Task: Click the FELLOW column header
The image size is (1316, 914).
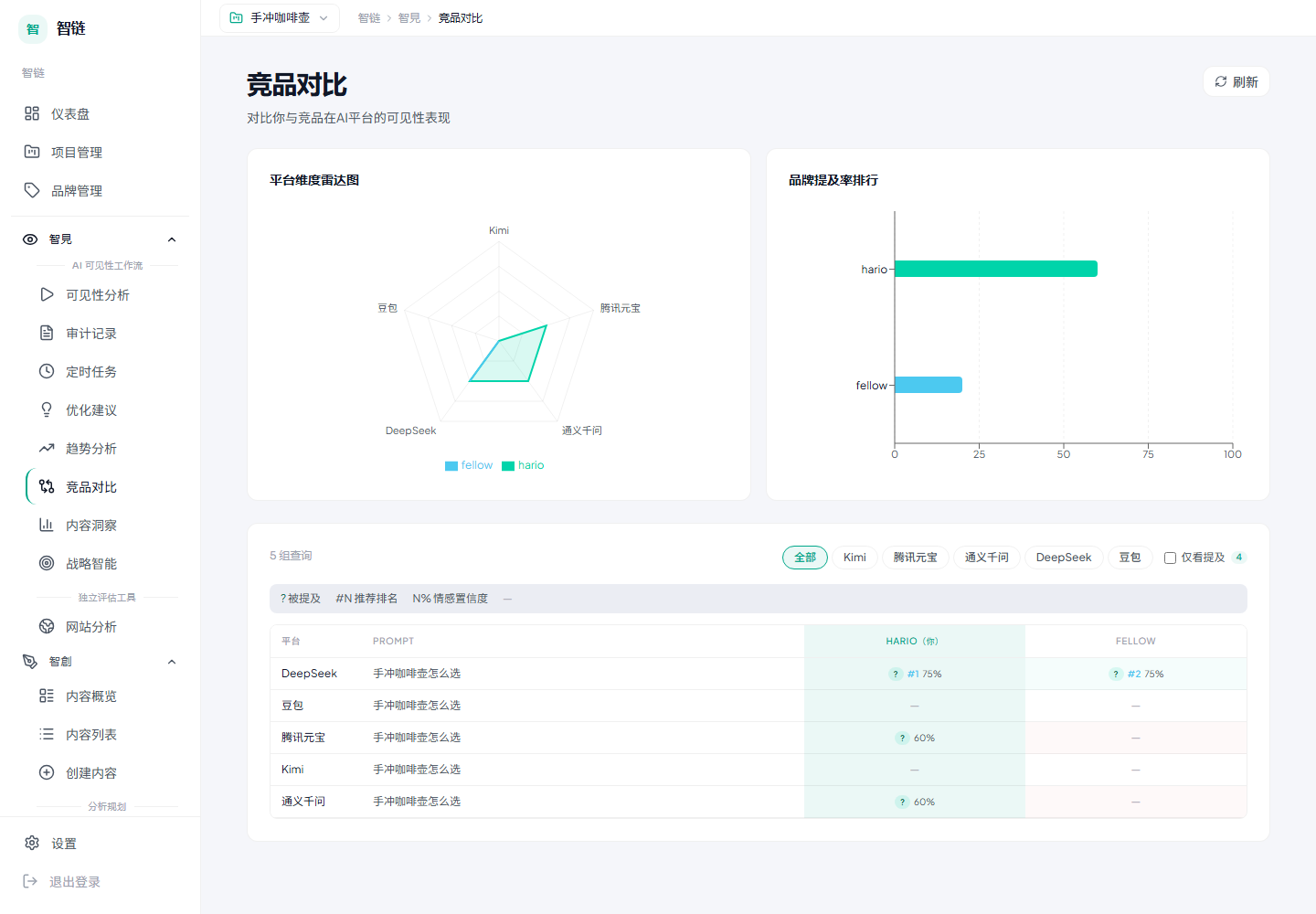Action: (1136, 642)
